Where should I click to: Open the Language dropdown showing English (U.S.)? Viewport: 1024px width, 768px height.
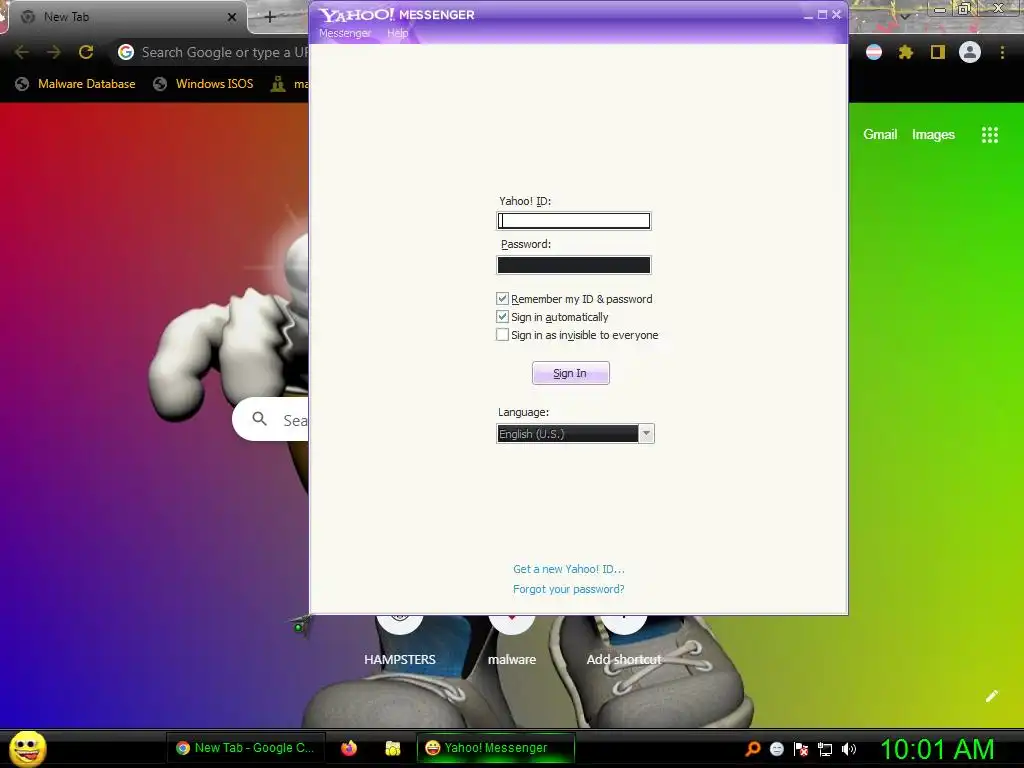point(575,434)
